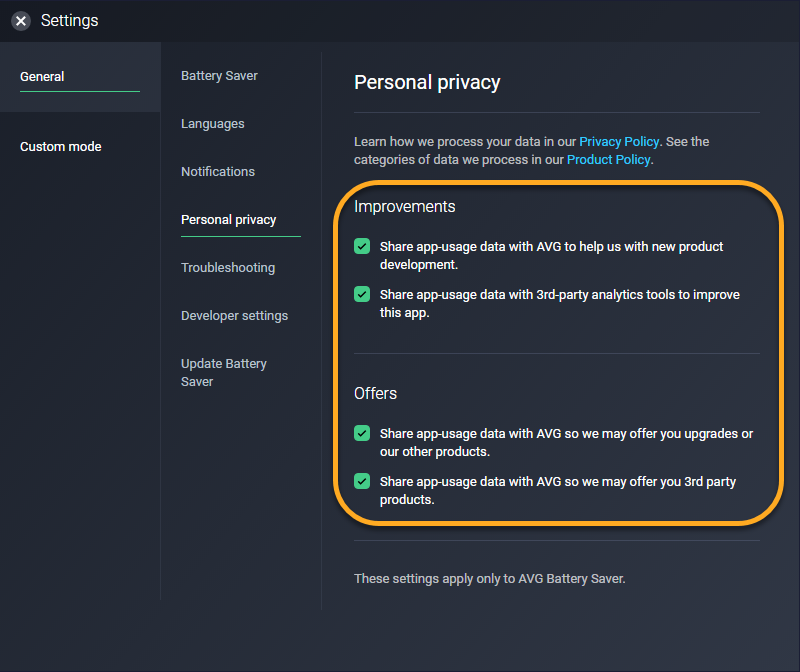Viewport: 800px width, 672px height.
Task: Click the Improvements section heading
Action: pos(405,207)
